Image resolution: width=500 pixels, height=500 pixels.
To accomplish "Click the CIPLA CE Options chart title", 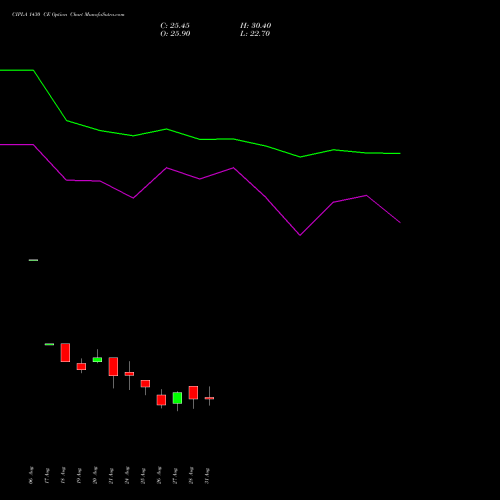I will 68,15.
